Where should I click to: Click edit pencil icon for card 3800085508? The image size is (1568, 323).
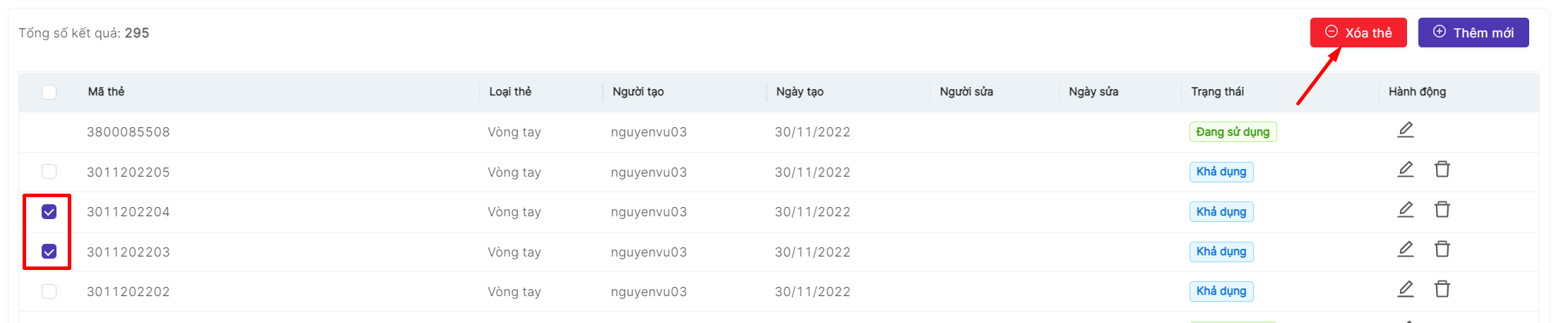[1405, 130]
